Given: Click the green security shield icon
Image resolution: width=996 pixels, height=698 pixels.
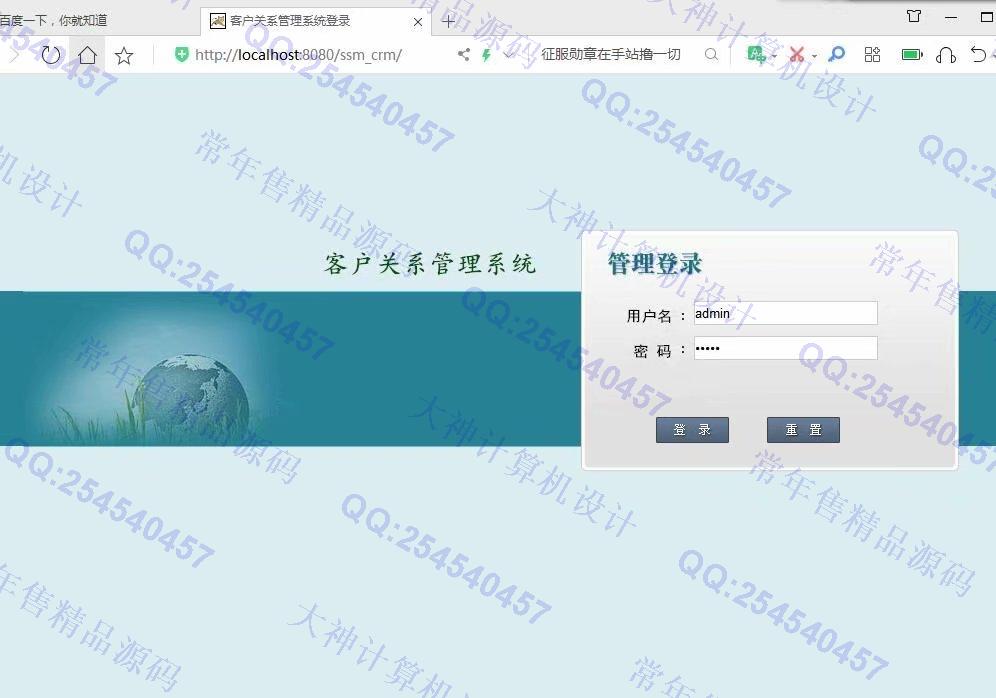Looking at the screenshot, I should coord(182,55).
